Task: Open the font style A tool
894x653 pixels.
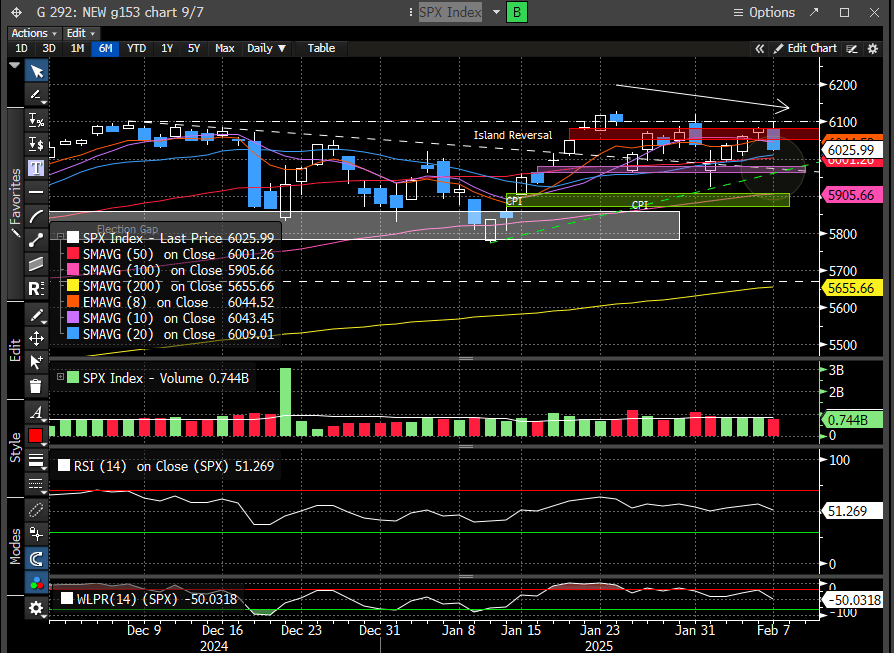Action: click(x=36, y=412)
